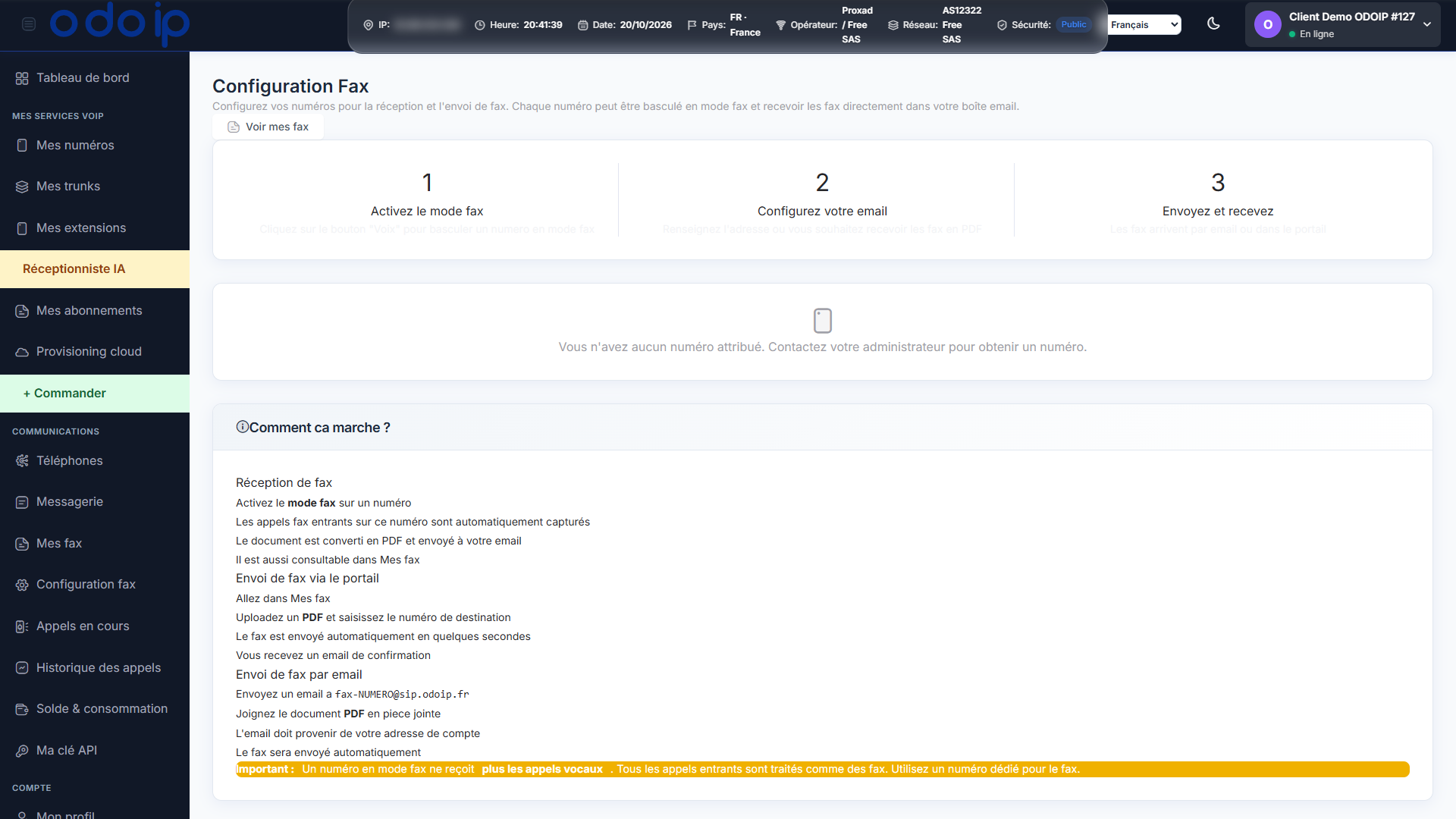Click the hamburger menu icon beside the logo

pyautogui.click(x=29, y=24)
